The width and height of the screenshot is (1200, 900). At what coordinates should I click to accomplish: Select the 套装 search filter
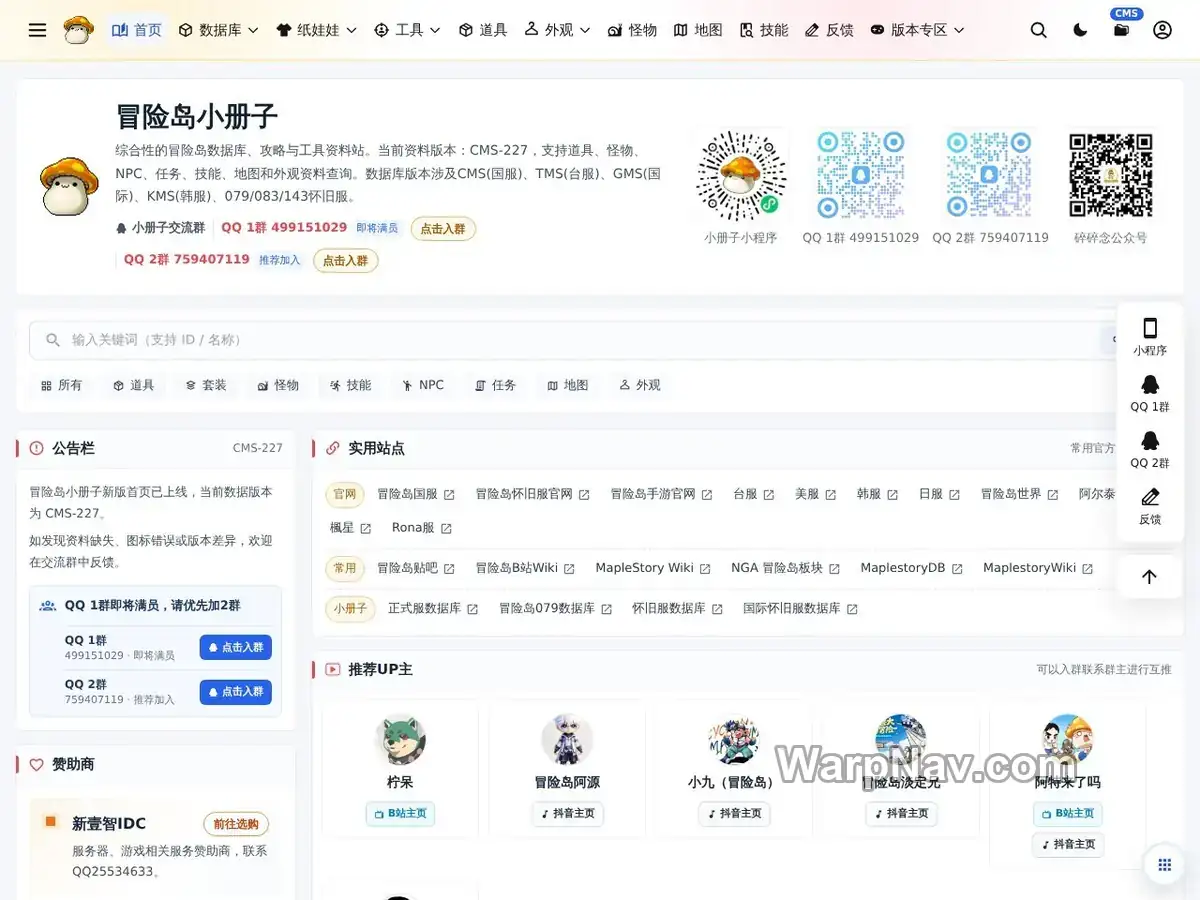205,385
